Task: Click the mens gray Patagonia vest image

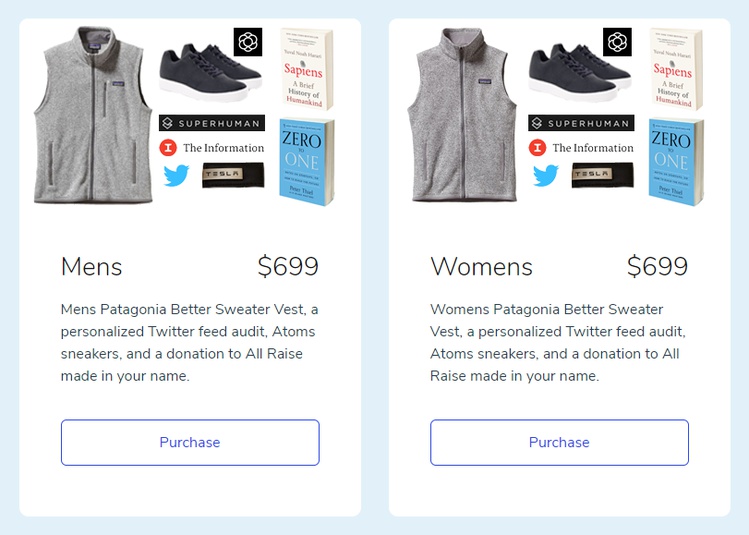Action: tap(93, 115)
